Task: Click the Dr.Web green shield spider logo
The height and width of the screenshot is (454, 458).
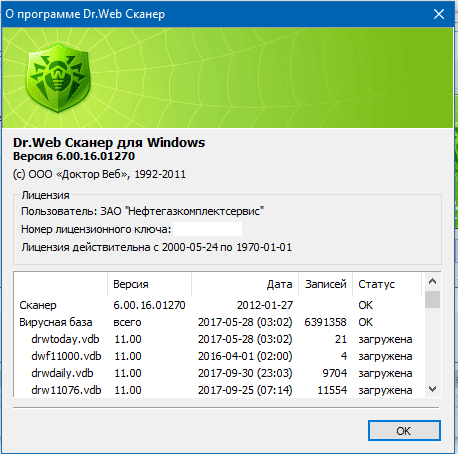Action: click(x=58, y=78)
